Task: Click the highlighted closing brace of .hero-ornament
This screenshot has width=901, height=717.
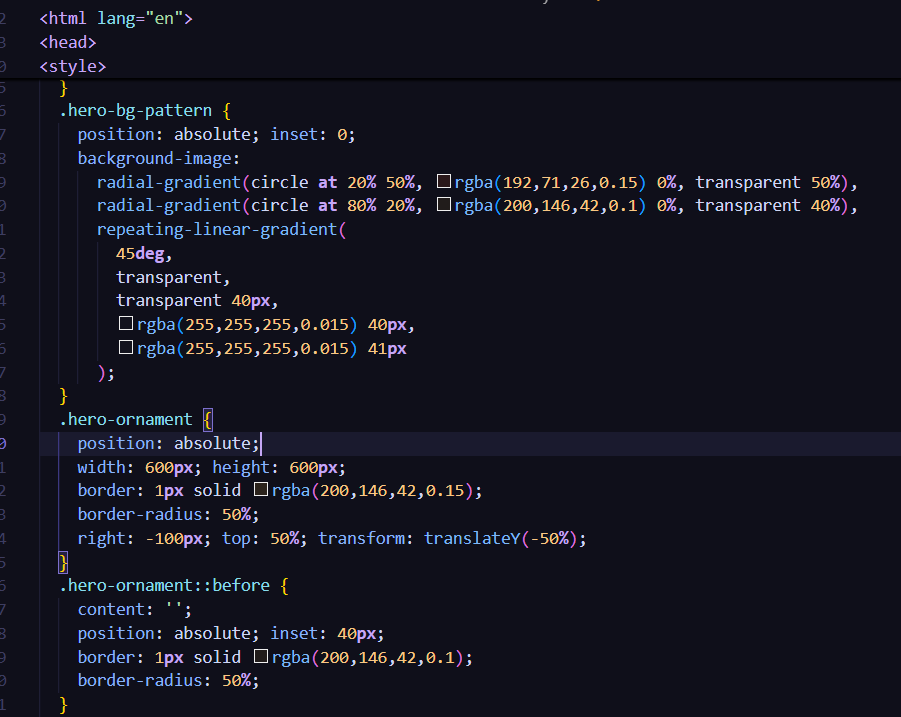Action: [63, 562]
